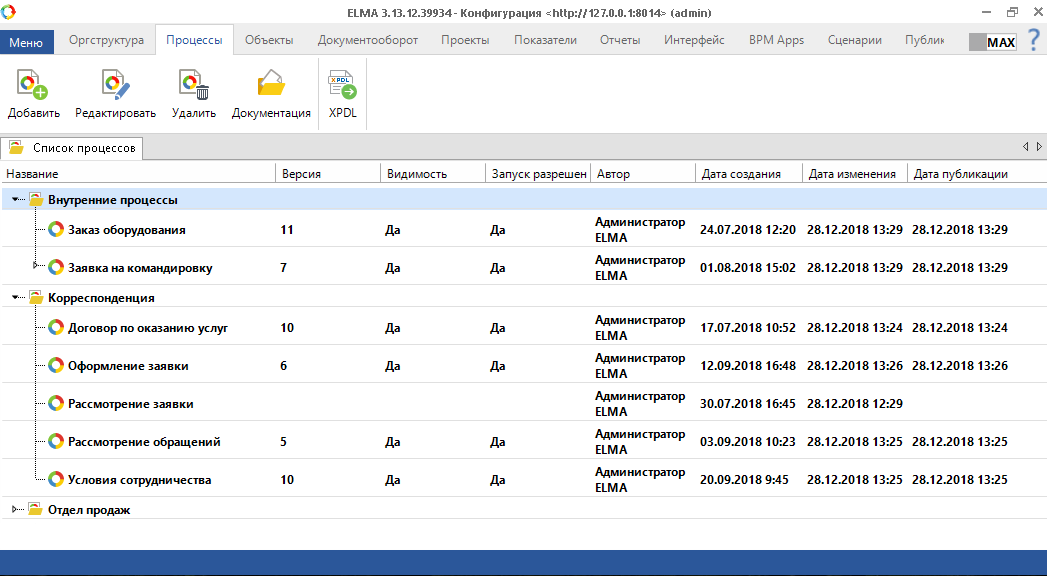Collapse the Внутренние процессы folder
The width and height of the screenshot is (1047, 576).
[15, 200]
